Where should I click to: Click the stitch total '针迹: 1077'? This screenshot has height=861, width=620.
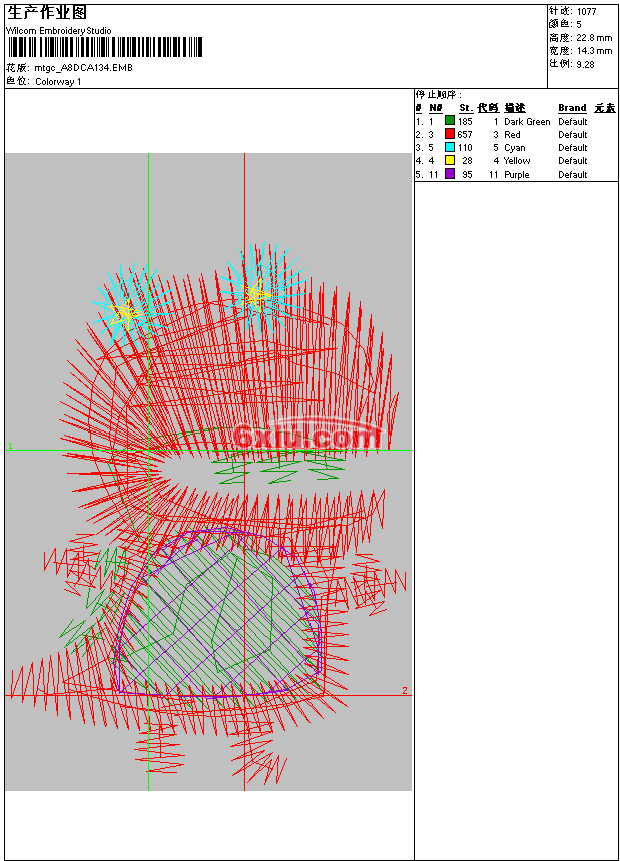tap(573, 11)
